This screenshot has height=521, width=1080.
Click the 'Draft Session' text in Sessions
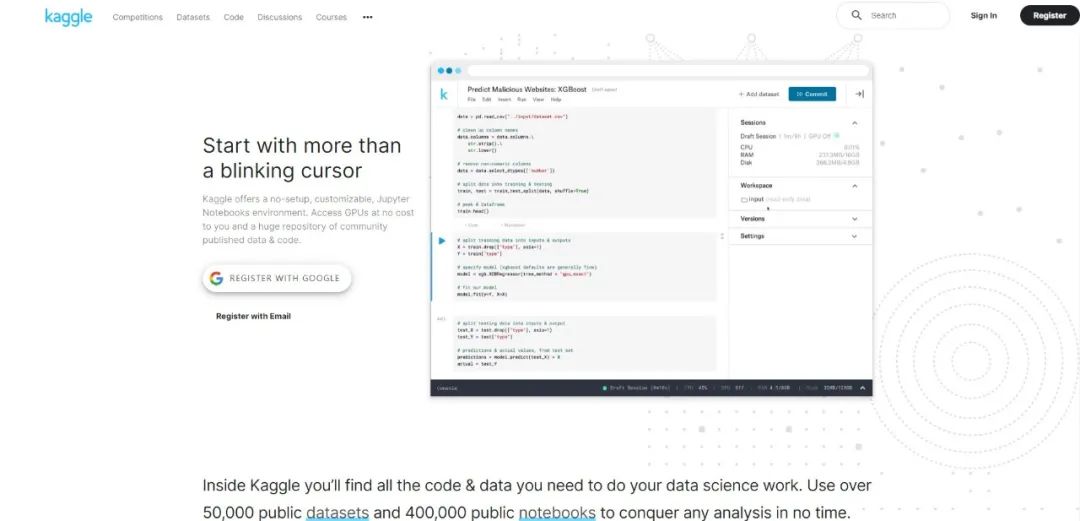[758, 136]
